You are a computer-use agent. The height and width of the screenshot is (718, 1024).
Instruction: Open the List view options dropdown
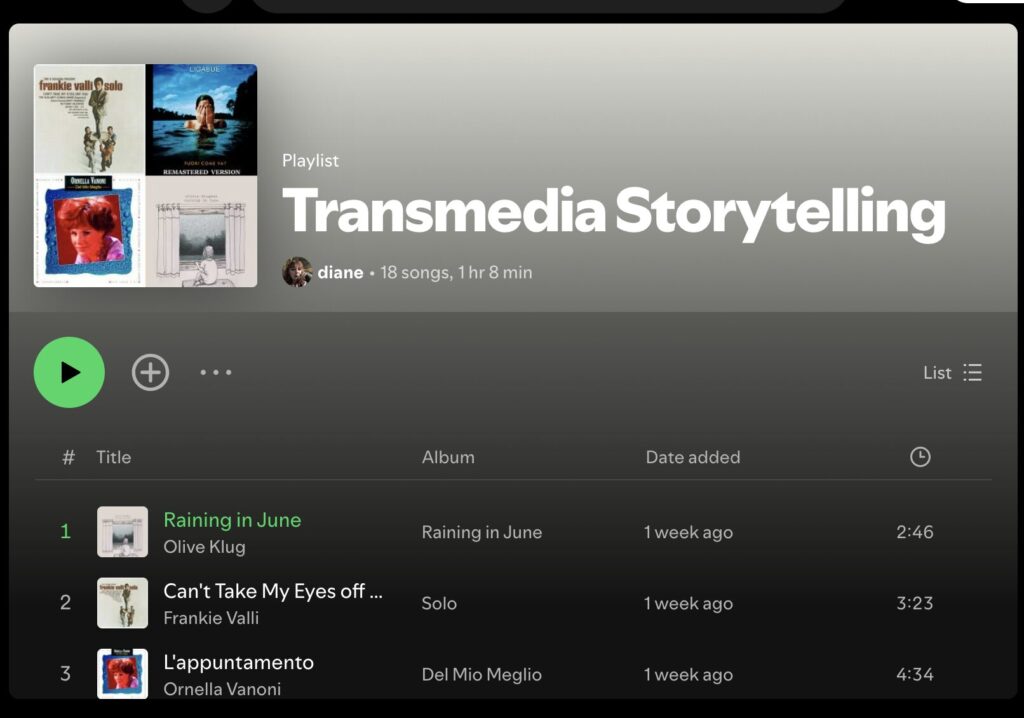(x=952, y=372)
